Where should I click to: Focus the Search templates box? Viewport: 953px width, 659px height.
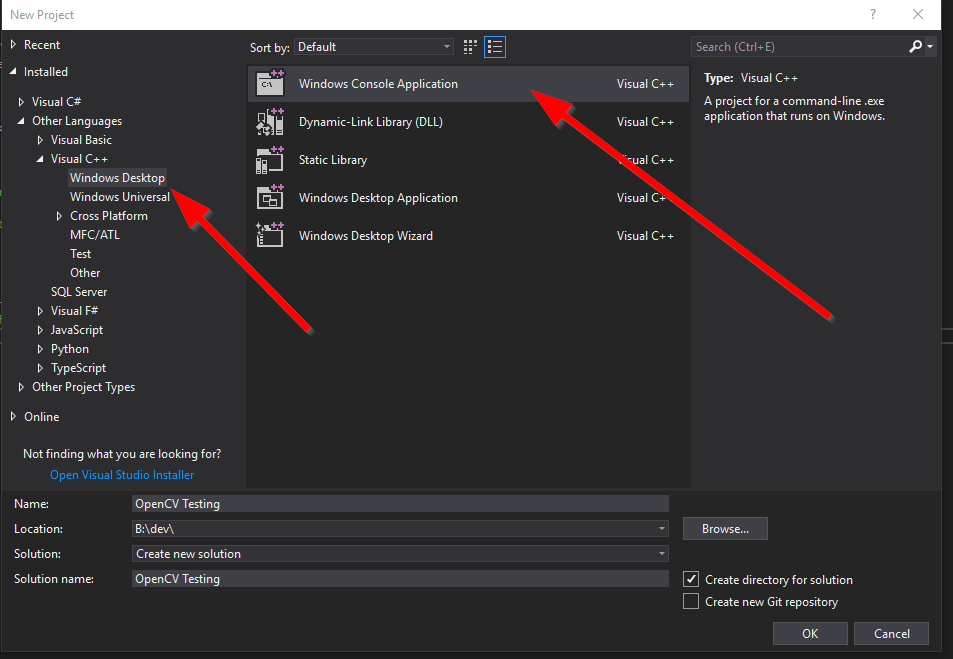[x=799, y=47]
